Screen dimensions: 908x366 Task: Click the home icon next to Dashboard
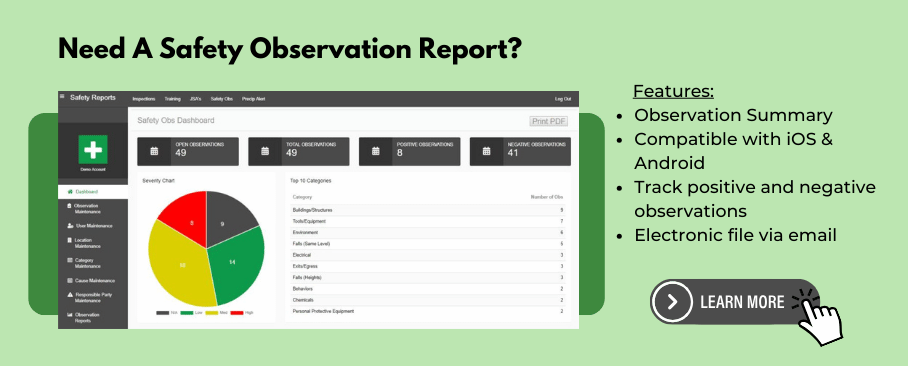point(70,192)
